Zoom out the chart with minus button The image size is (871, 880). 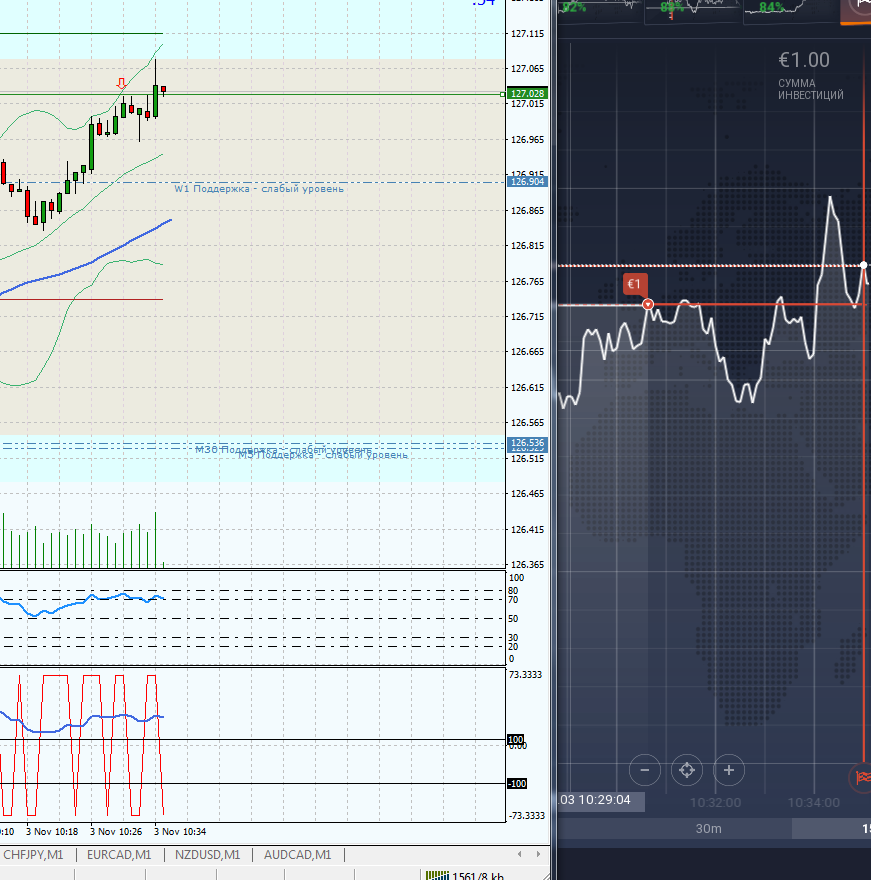pos(645,770)
